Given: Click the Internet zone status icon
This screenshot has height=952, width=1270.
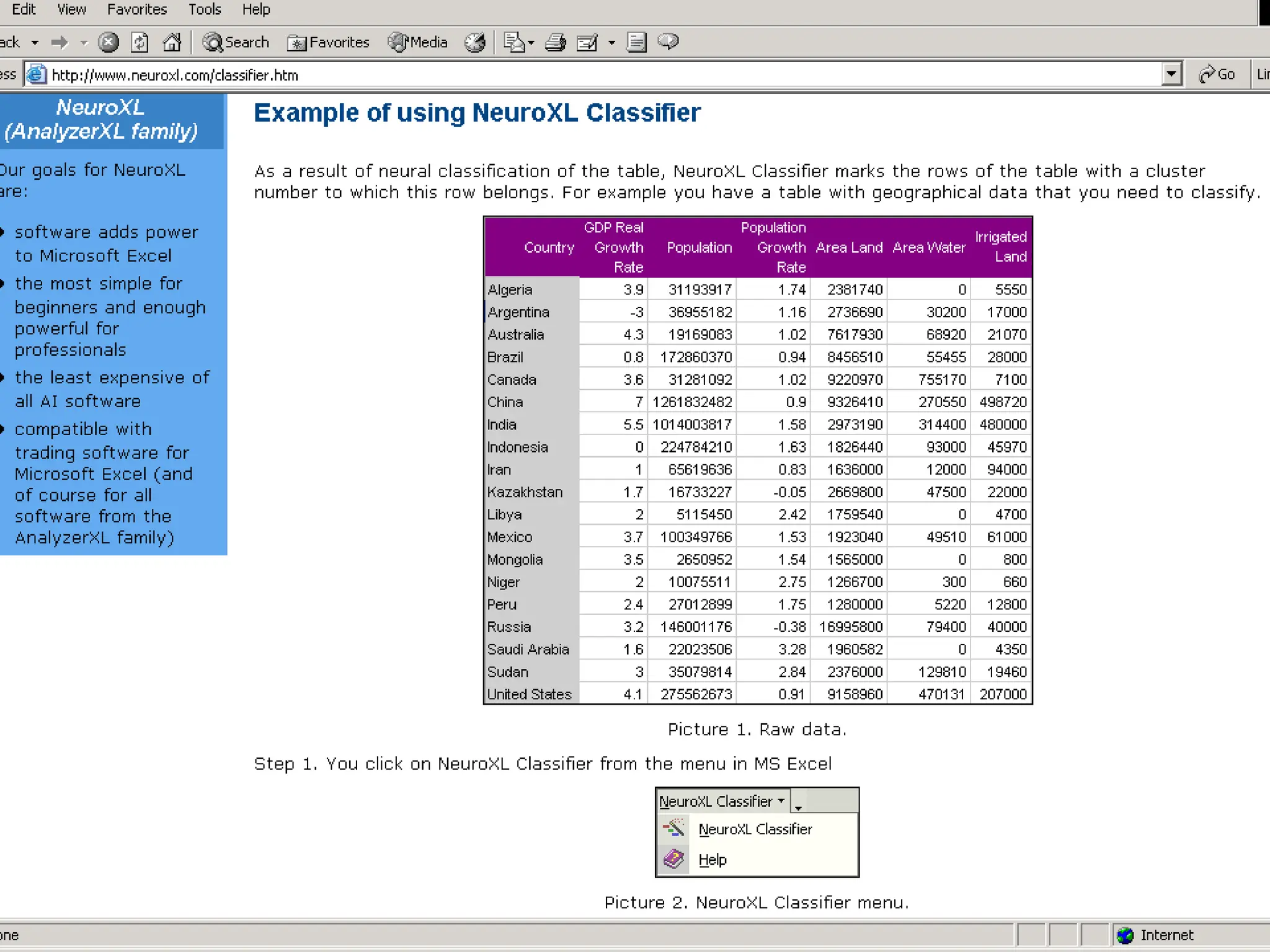Looking at the screenshot, I should (x=1125, y=935).
